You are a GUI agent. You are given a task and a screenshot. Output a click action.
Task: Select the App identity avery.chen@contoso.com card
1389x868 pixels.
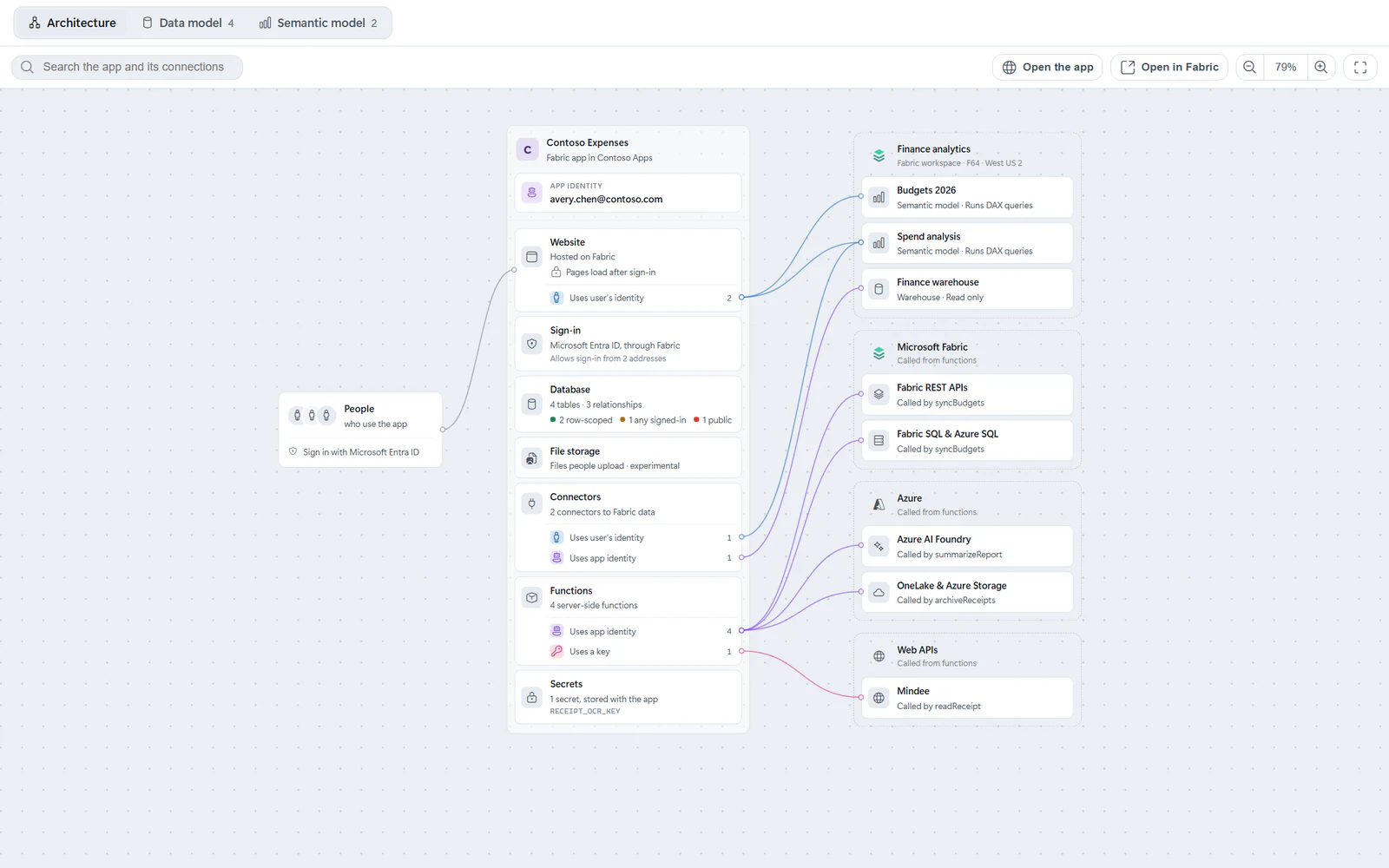[x=629, y=193]
